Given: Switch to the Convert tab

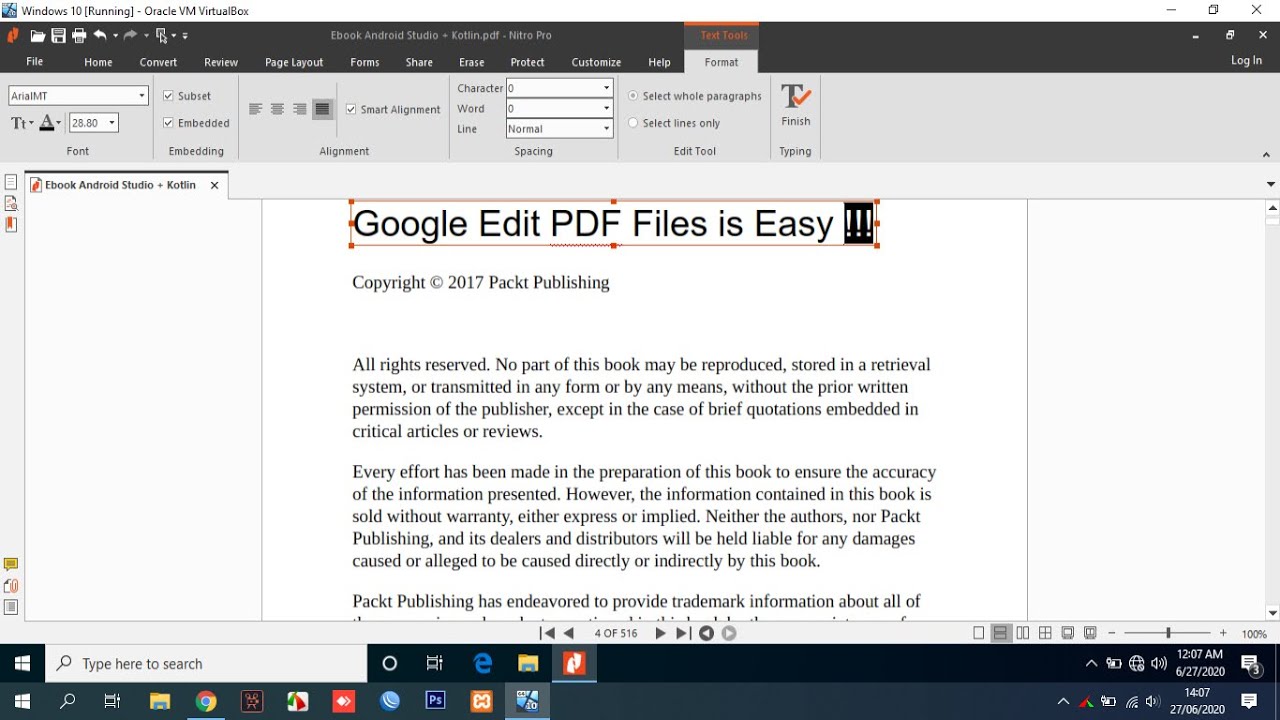Looking at the screenshot, I should tap(158, 62).
